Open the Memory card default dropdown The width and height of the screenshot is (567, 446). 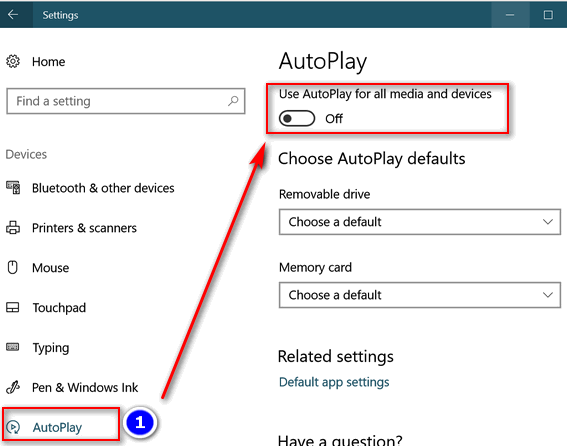(x=420, y=295)
